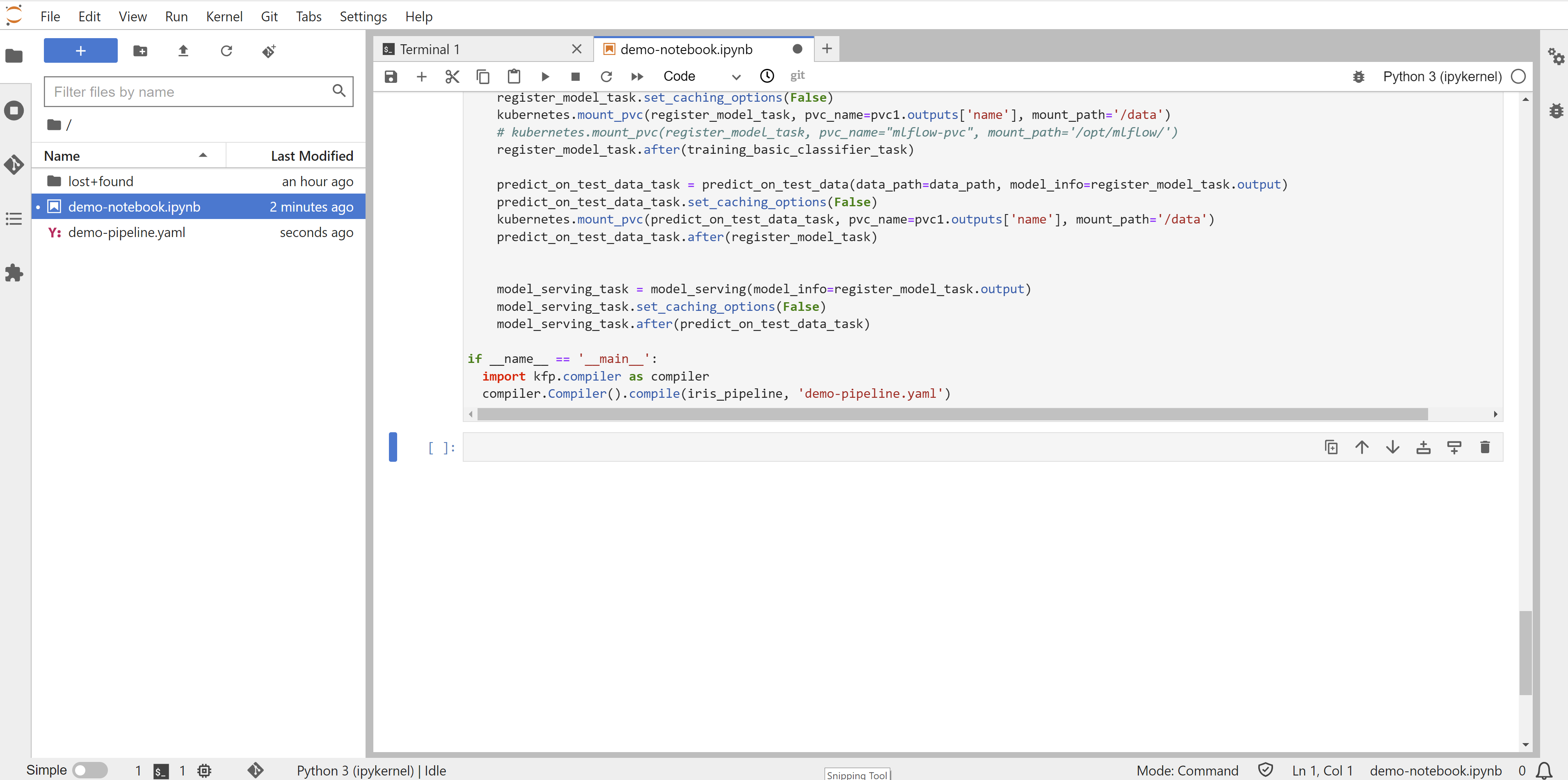Viewport: 1568px width, 780px height.
Task: Click the notification bell in the status bar
Action: [1544, 770]
